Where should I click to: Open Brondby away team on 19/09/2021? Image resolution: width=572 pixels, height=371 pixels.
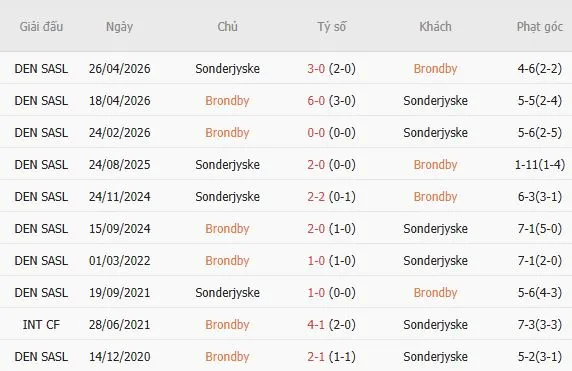pos(435,293)
